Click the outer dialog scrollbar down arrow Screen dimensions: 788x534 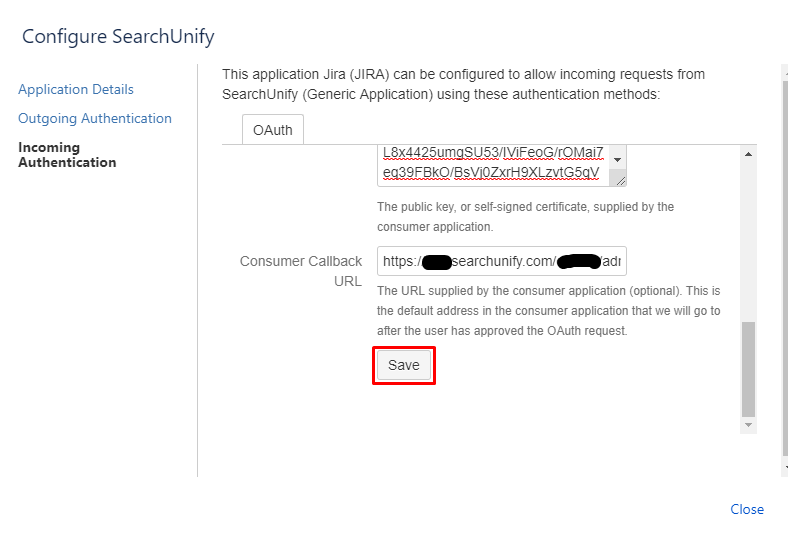pyautogui.click(x=784, y=469)
